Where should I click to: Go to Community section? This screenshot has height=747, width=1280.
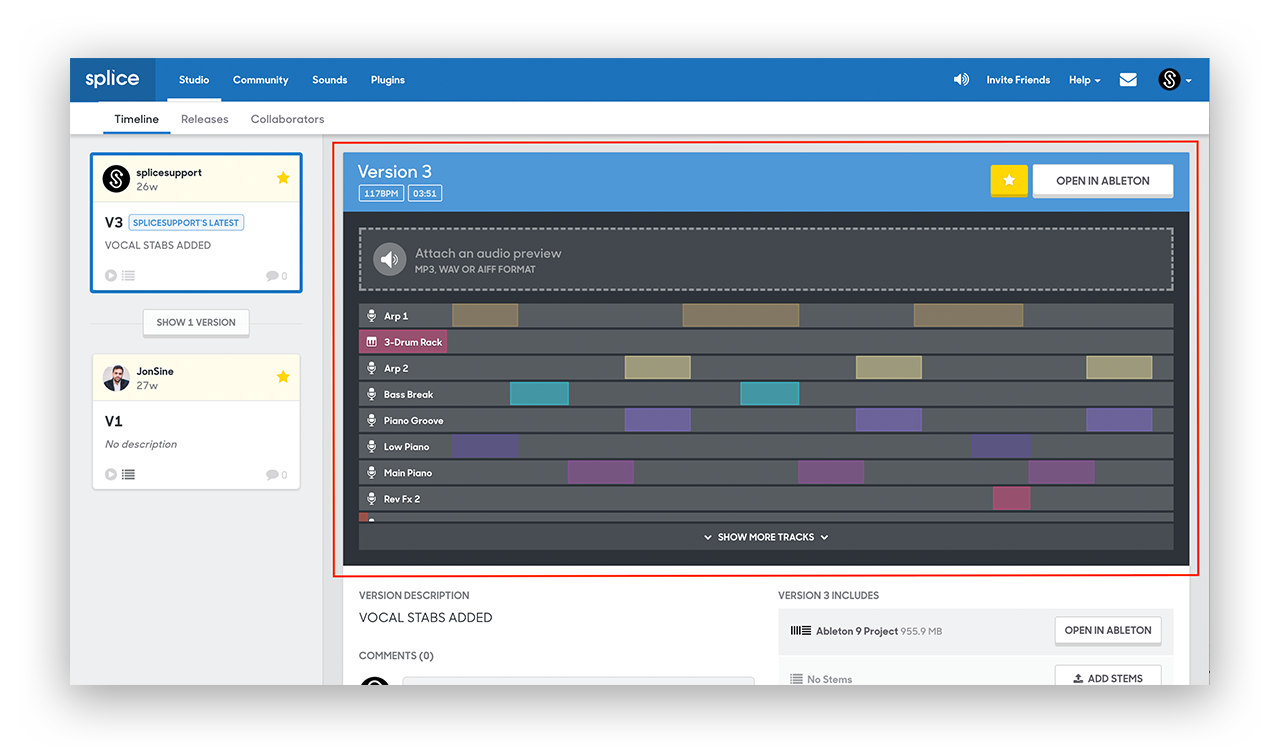[260, 80]
